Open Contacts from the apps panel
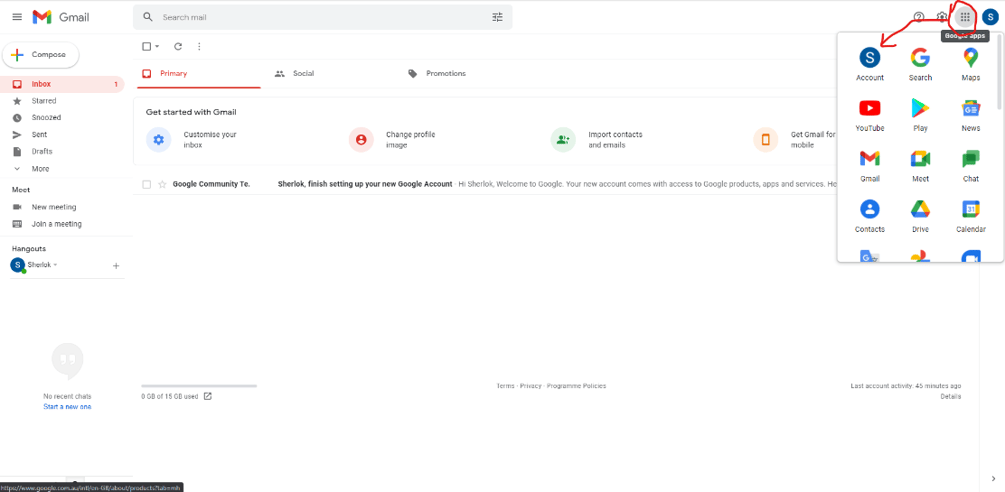 (870, 217)
